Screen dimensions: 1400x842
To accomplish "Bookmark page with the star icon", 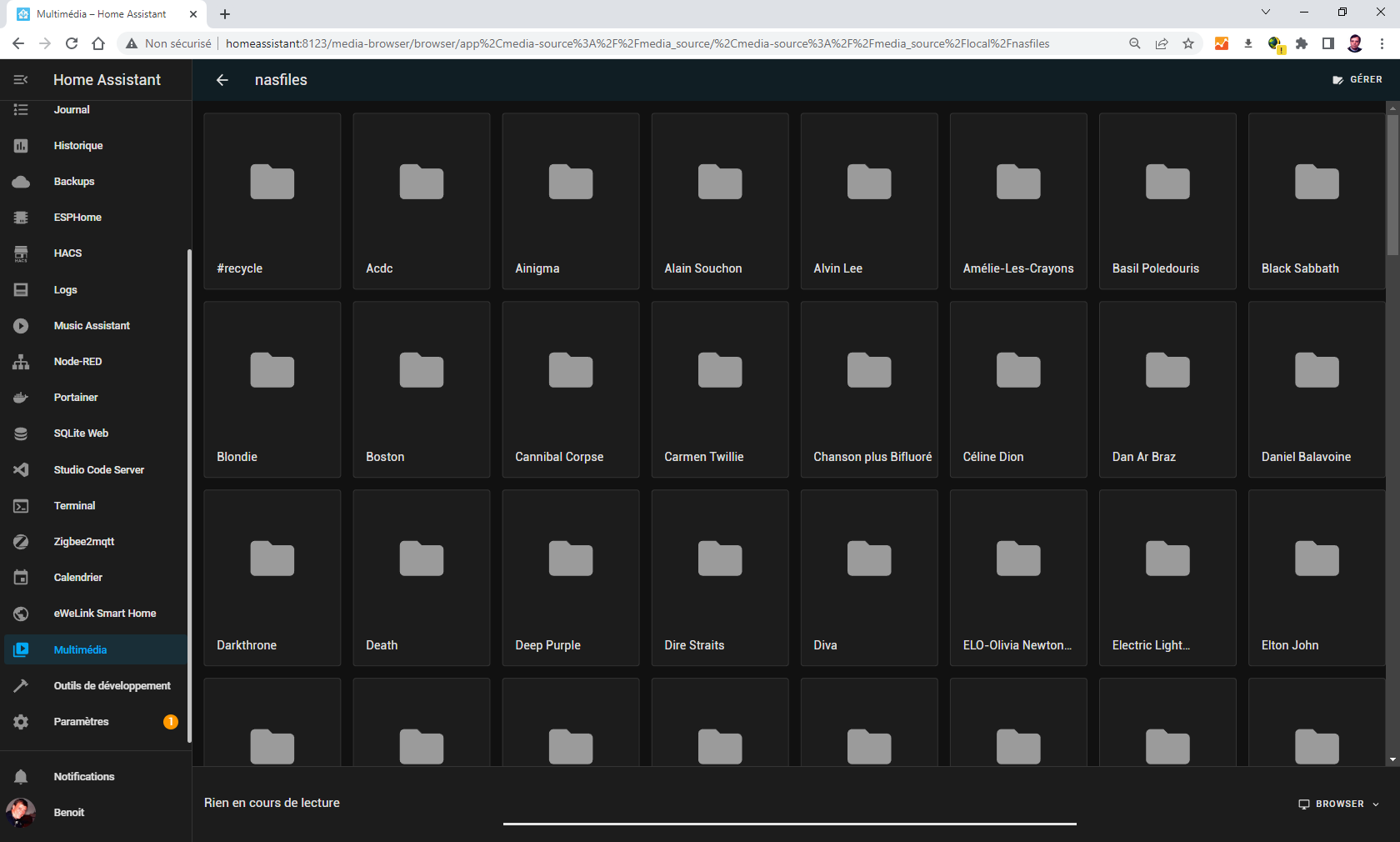I will point(1188,43).
